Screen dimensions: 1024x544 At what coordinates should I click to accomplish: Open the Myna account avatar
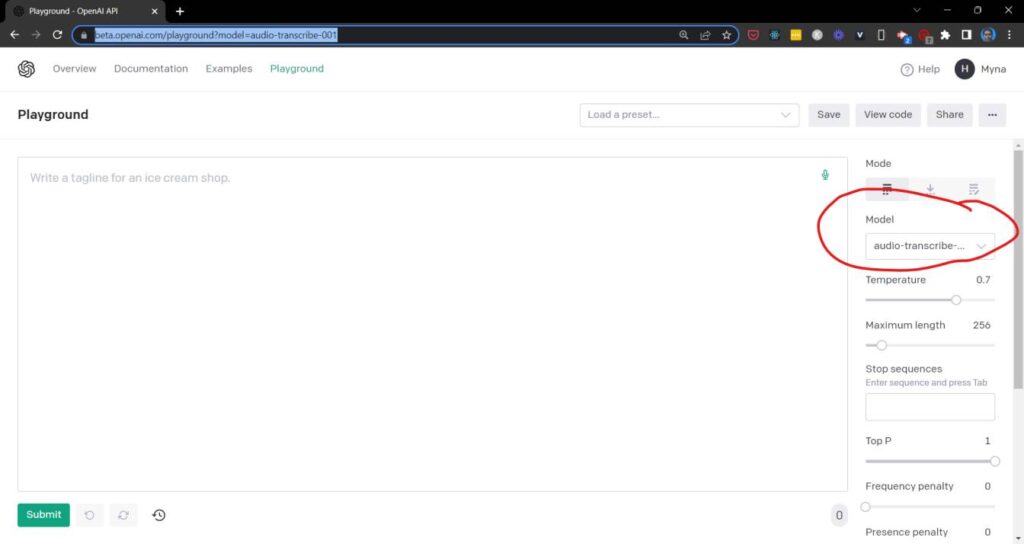[x=964, y=69]
